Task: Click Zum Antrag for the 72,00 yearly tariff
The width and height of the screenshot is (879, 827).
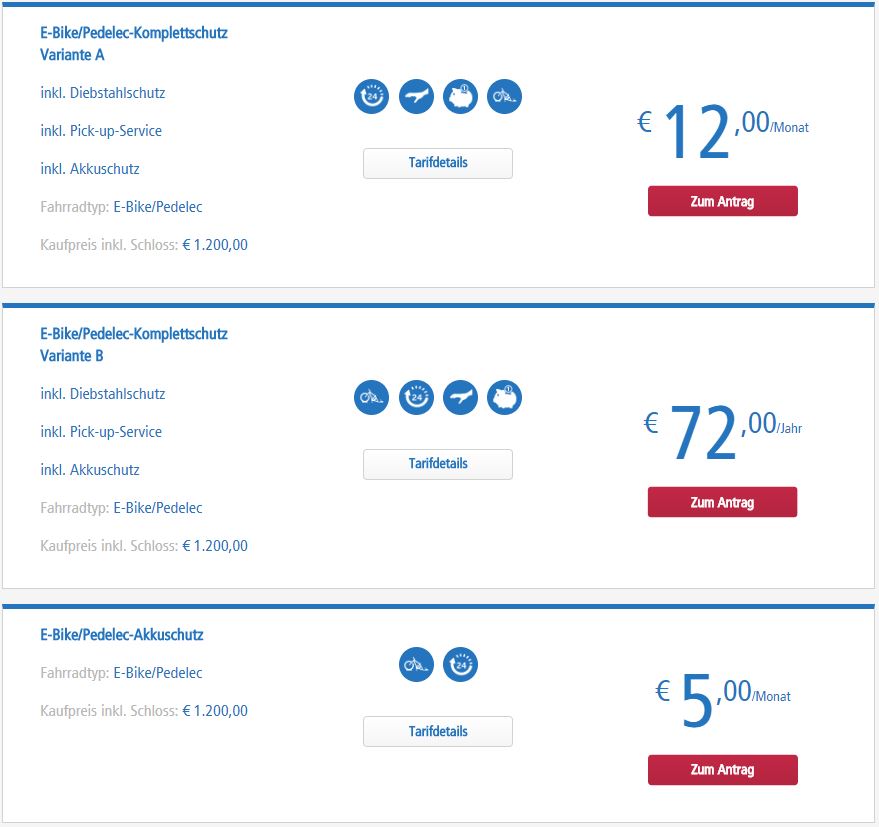Action: click(x=723, y=502)
